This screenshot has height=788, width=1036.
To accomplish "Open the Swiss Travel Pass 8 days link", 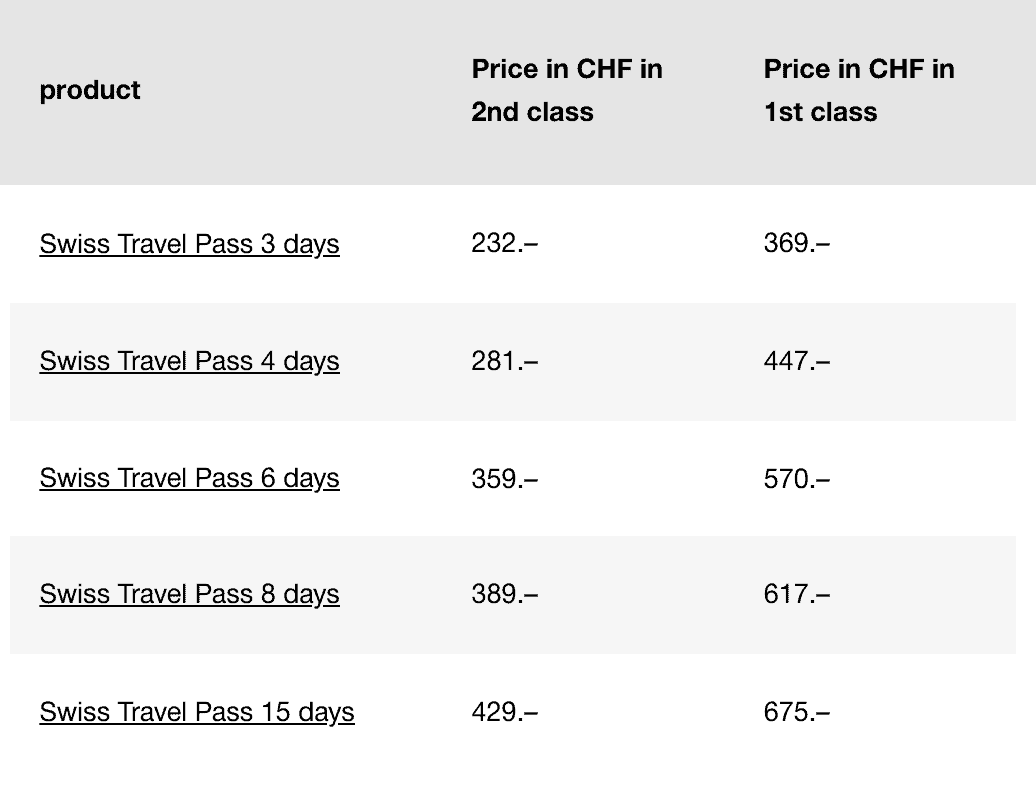I will [190, 594].
